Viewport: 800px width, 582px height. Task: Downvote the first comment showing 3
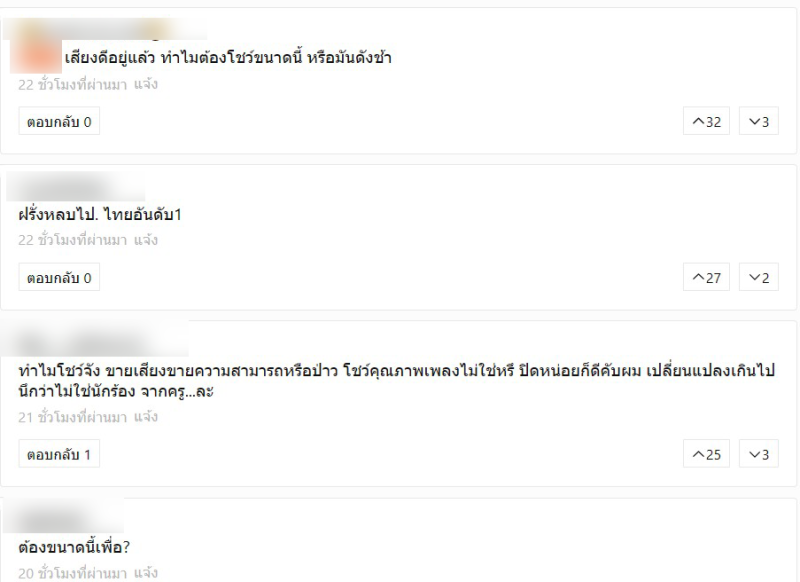coord(759,121)
